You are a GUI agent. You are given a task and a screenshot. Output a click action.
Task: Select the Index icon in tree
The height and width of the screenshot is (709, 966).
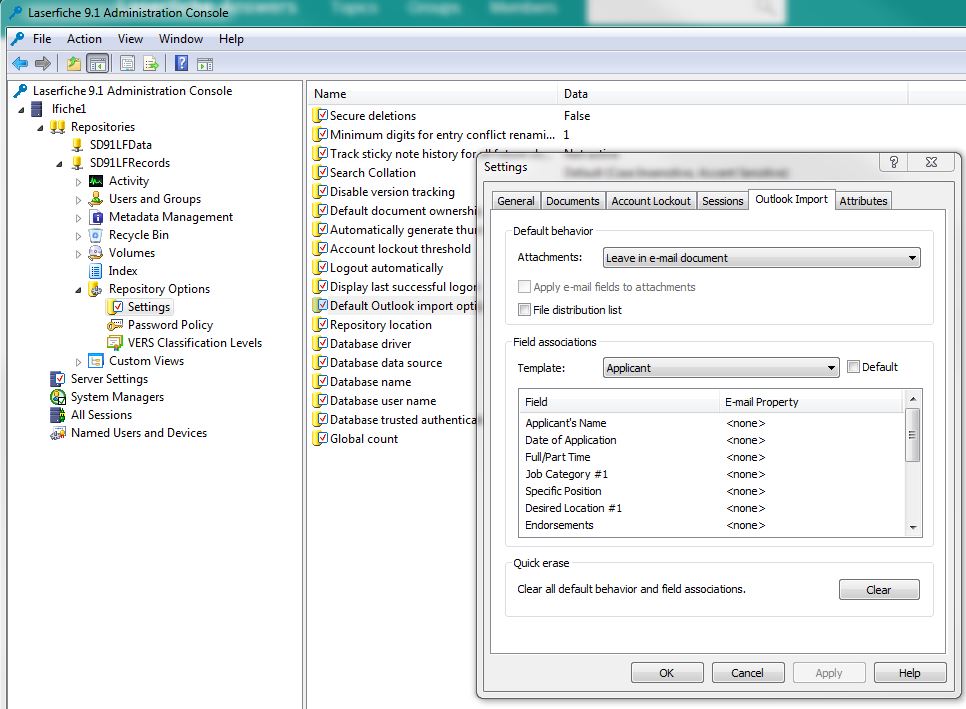95,271
